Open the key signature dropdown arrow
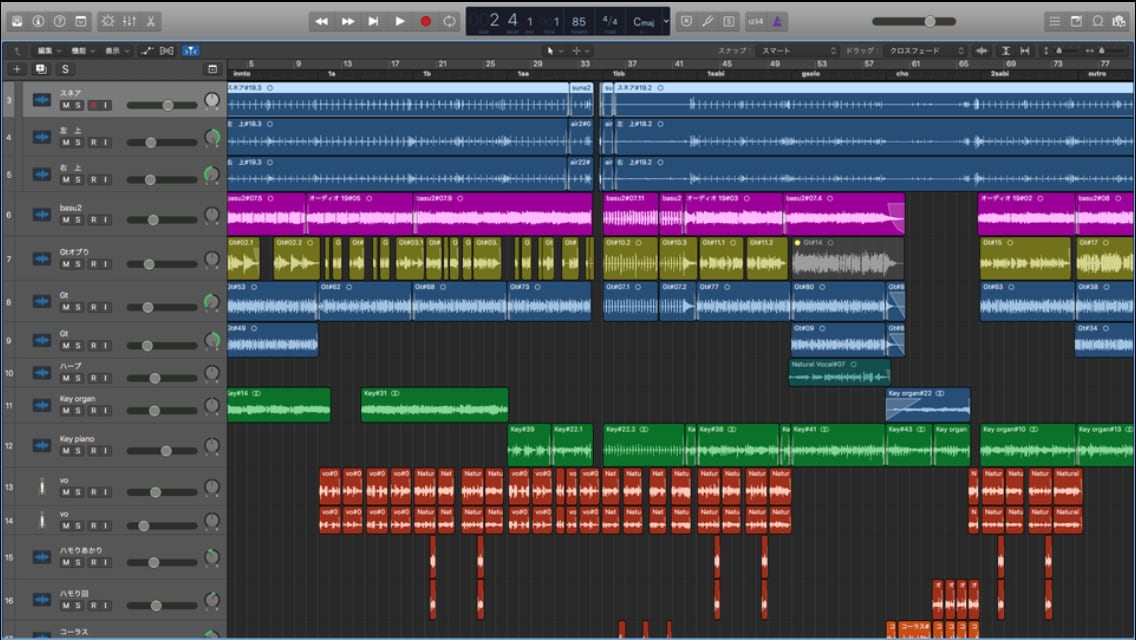The image size is (1136, 640). tap(666, 21)
